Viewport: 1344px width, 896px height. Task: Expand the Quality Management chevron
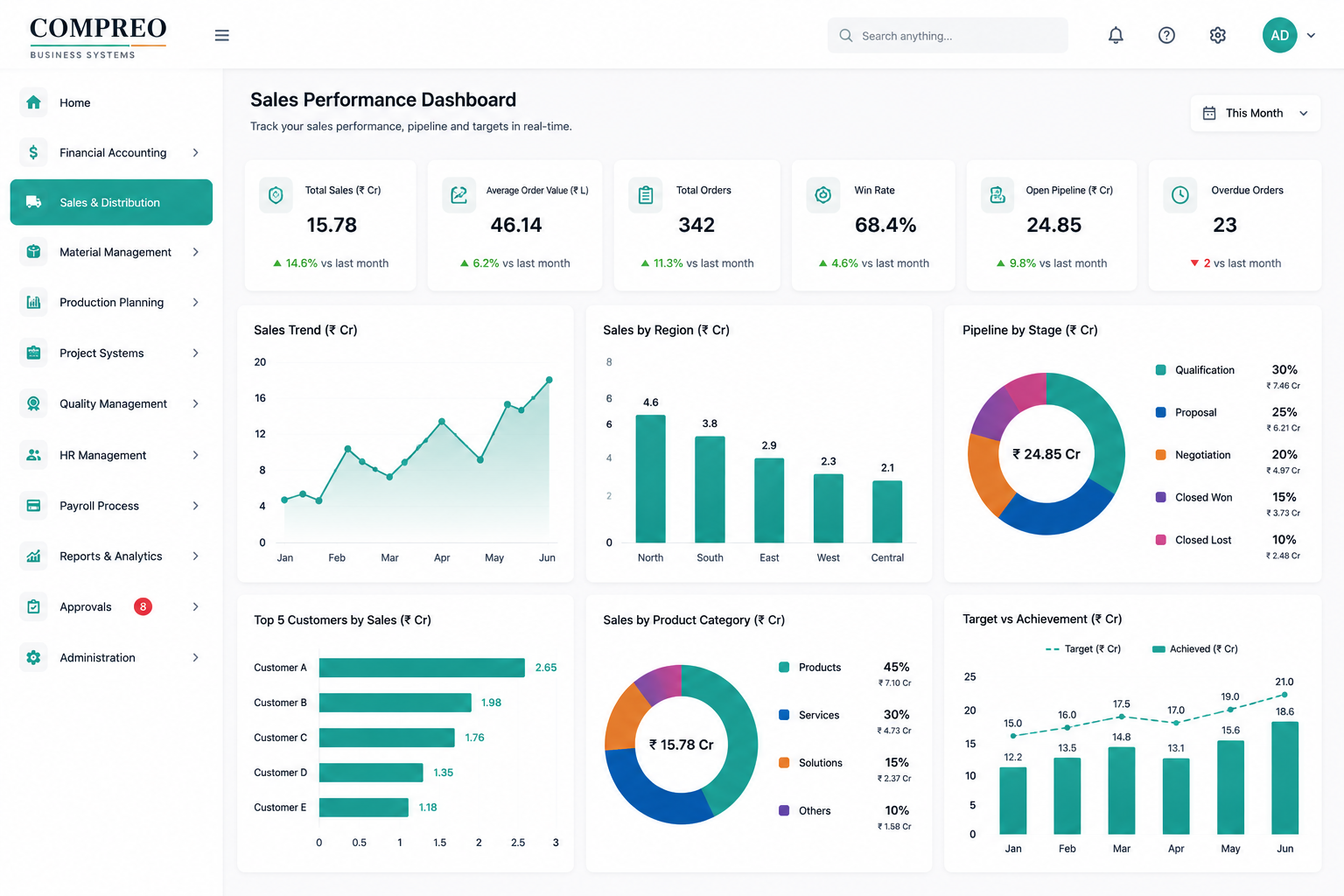[196, 403]
